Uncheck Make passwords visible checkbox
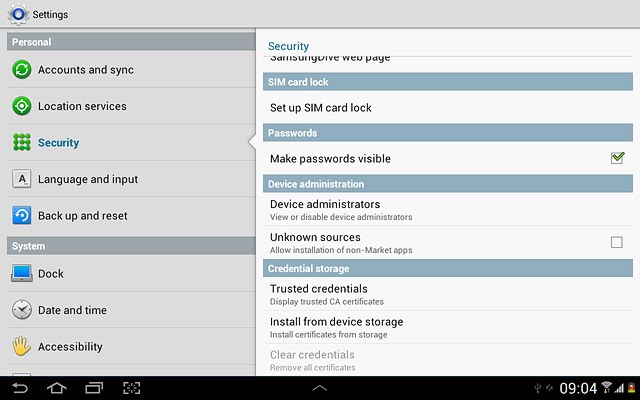The height and width of the screenshot is (400, 640). coord(617,158)
